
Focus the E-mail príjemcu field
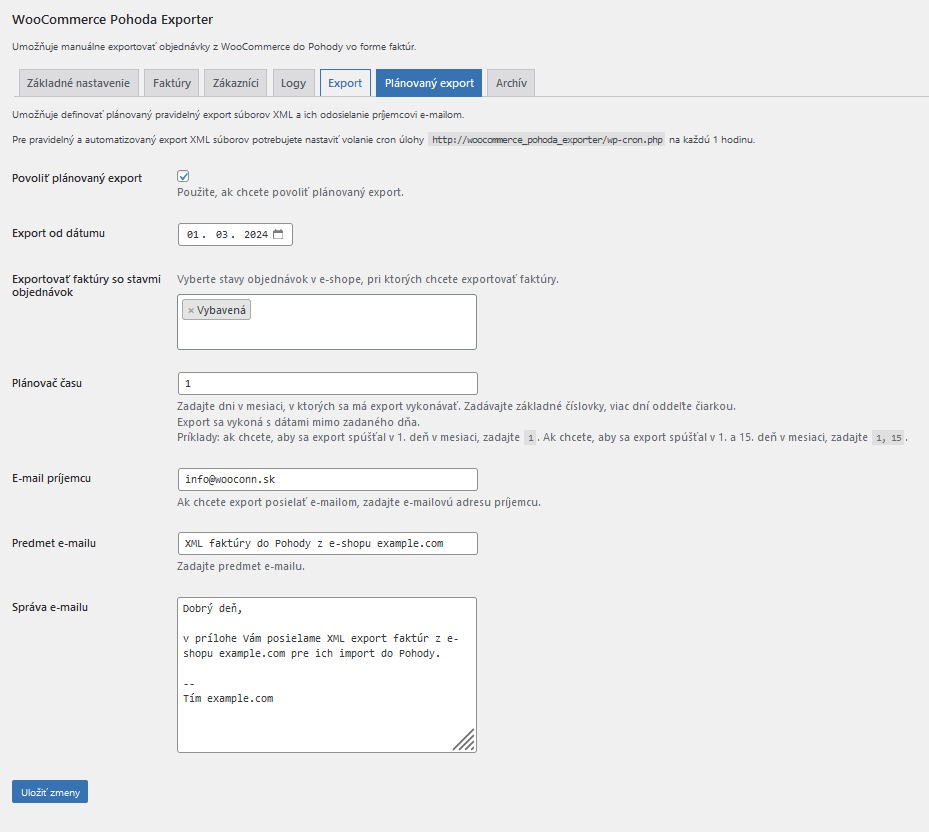coord(327,480)
